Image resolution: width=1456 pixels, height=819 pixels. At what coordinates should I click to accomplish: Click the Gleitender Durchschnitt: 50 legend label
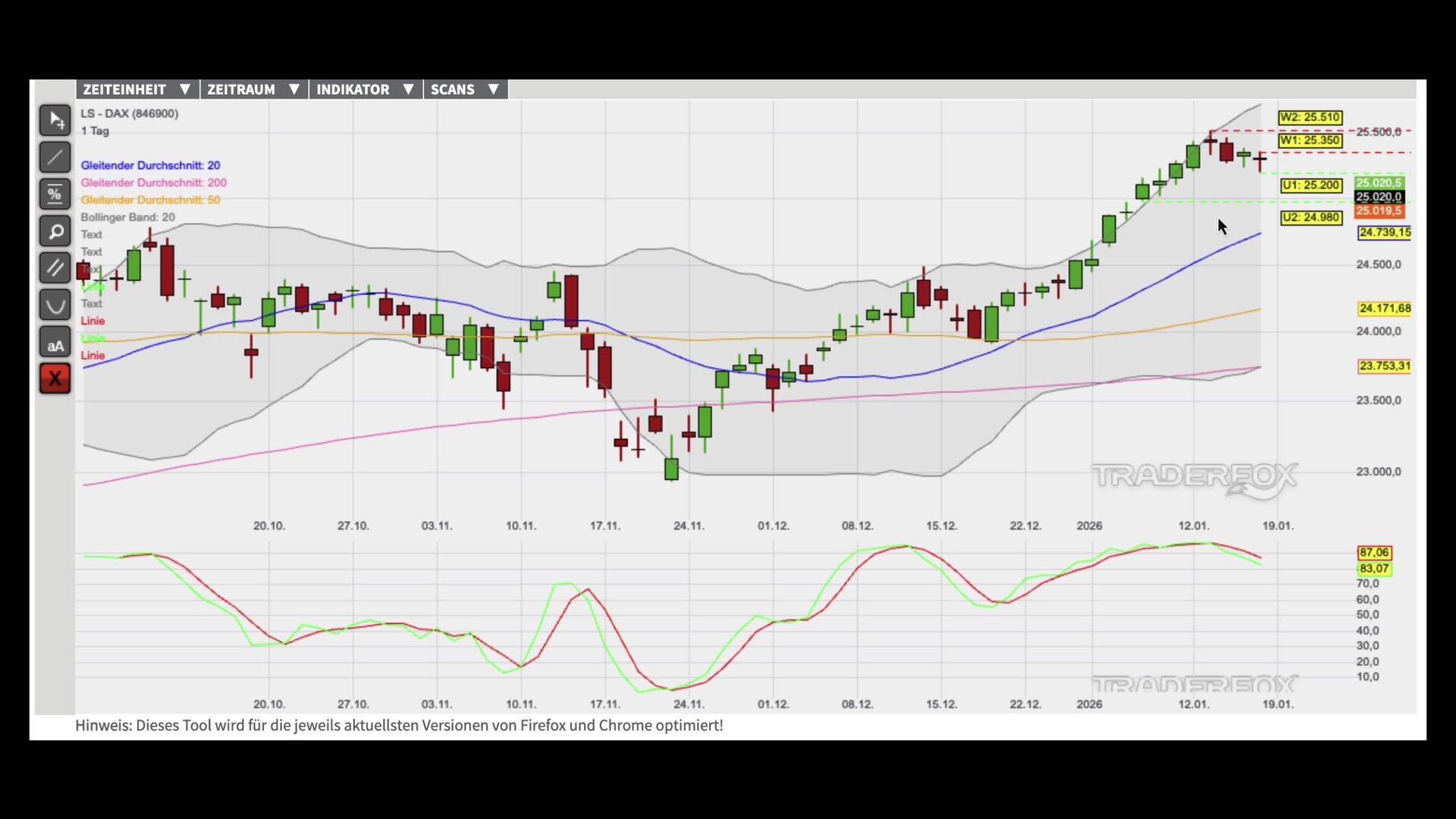tap(150, 200)
